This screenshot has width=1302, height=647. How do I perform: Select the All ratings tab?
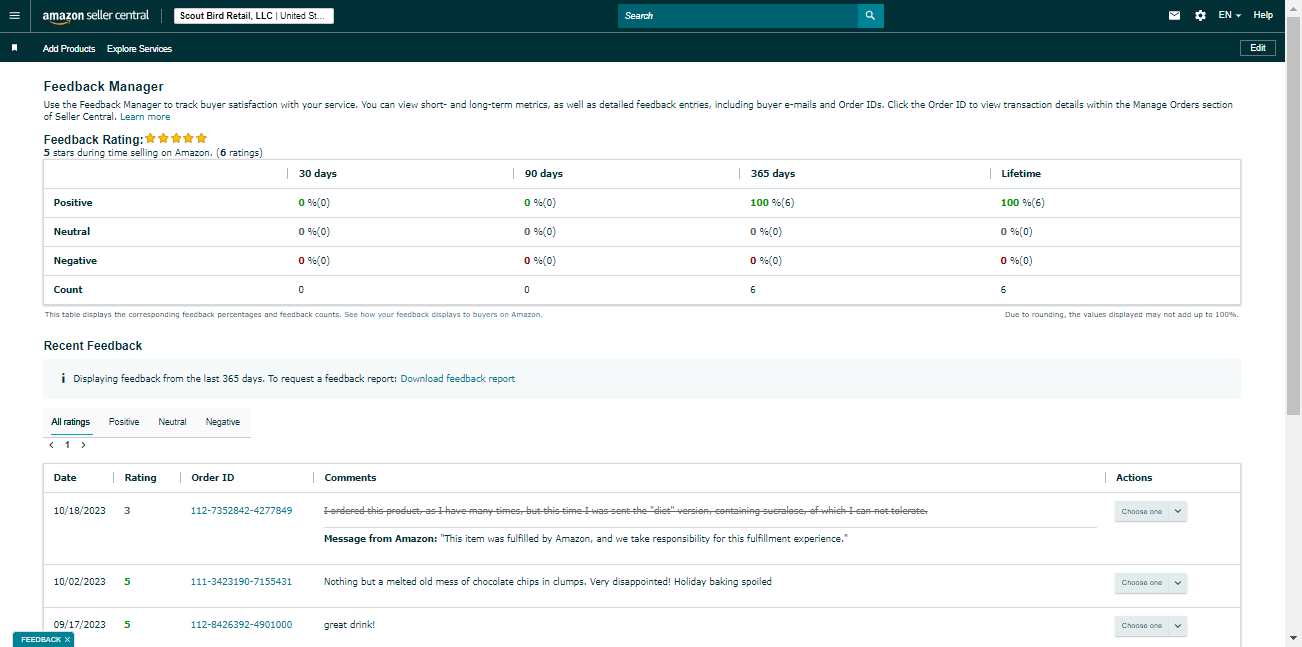(71, 422)
